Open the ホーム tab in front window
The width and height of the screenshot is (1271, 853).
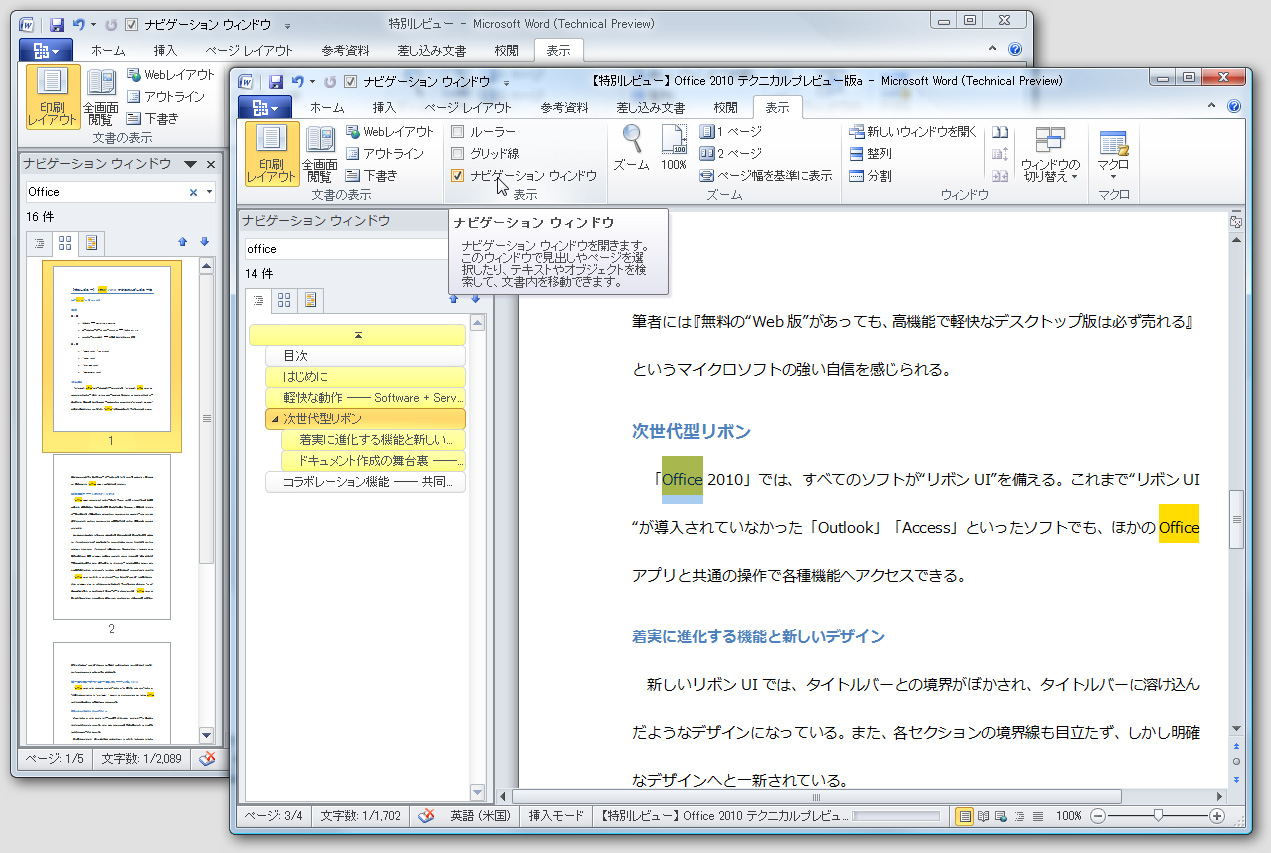click(x=327, y=107)
